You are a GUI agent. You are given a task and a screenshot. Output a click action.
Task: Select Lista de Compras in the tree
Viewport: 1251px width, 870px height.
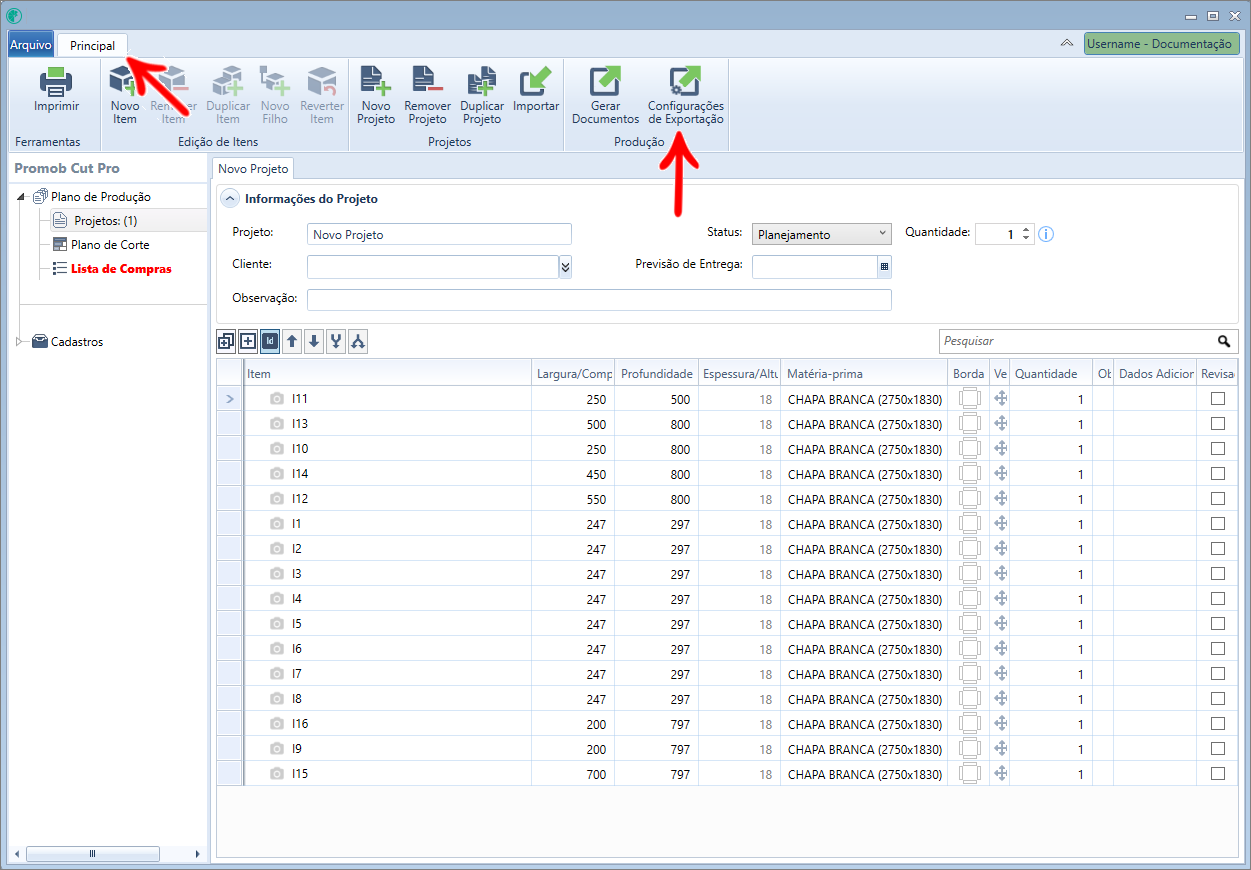click(x=121, y=269)
